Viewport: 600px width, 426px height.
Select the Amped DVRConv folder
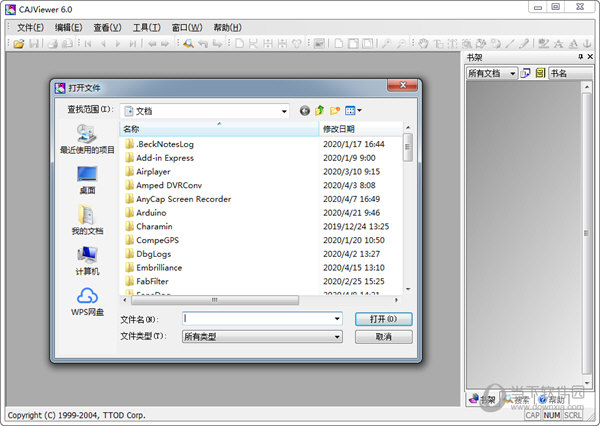click(x=163, y=186)
